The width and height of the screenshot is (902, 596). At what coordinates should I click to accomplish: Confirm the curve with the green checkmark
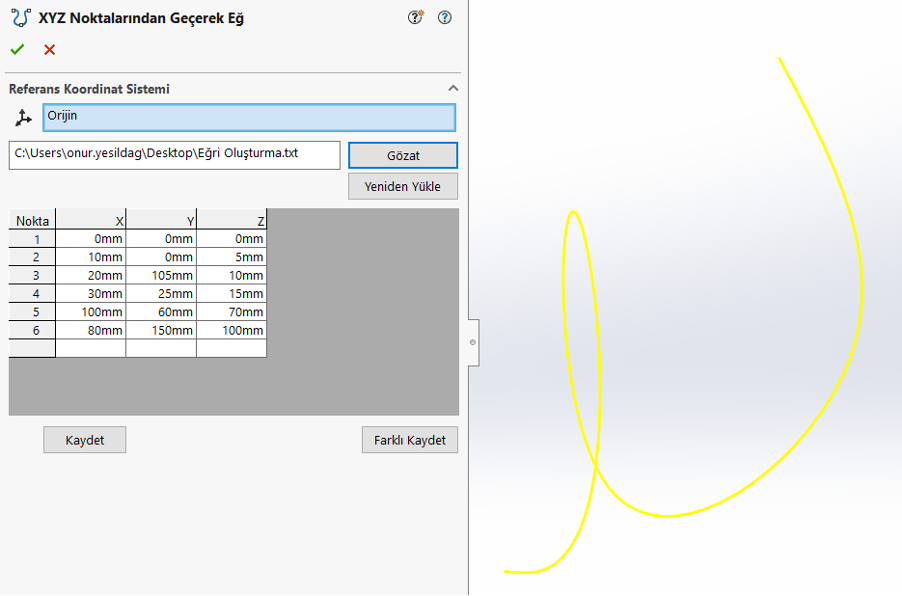[17, 49]
